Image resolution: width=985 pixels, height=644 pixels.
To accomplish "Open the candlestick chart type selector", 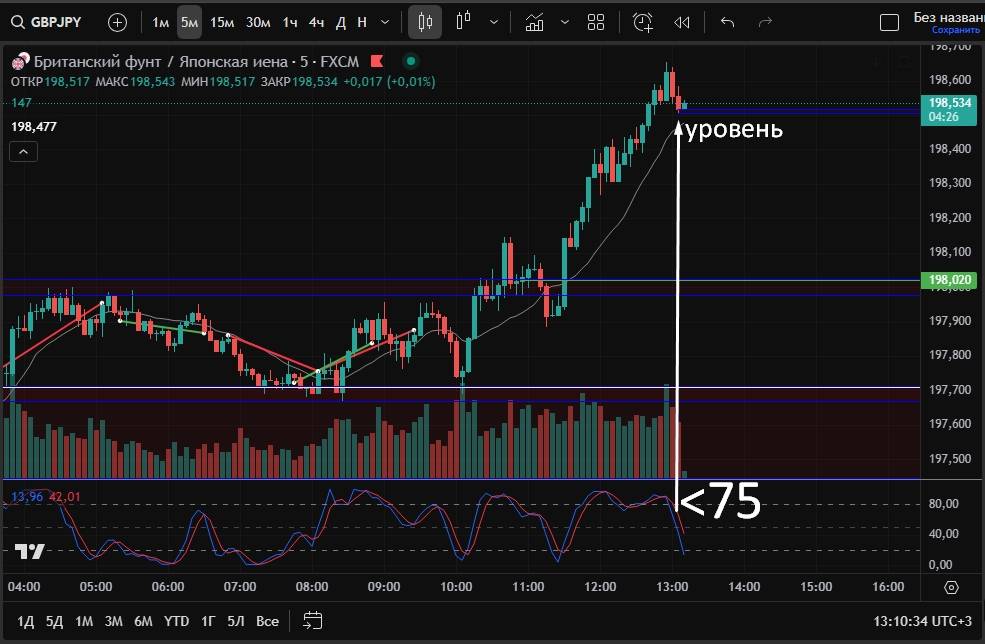I will click(x=425, y=22).
